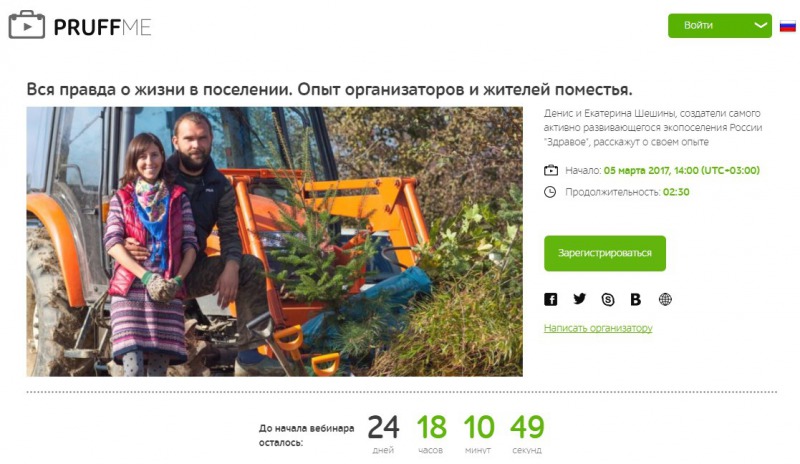Share the webinar via Twitter icon
The image size is (800, 464).
579,299
